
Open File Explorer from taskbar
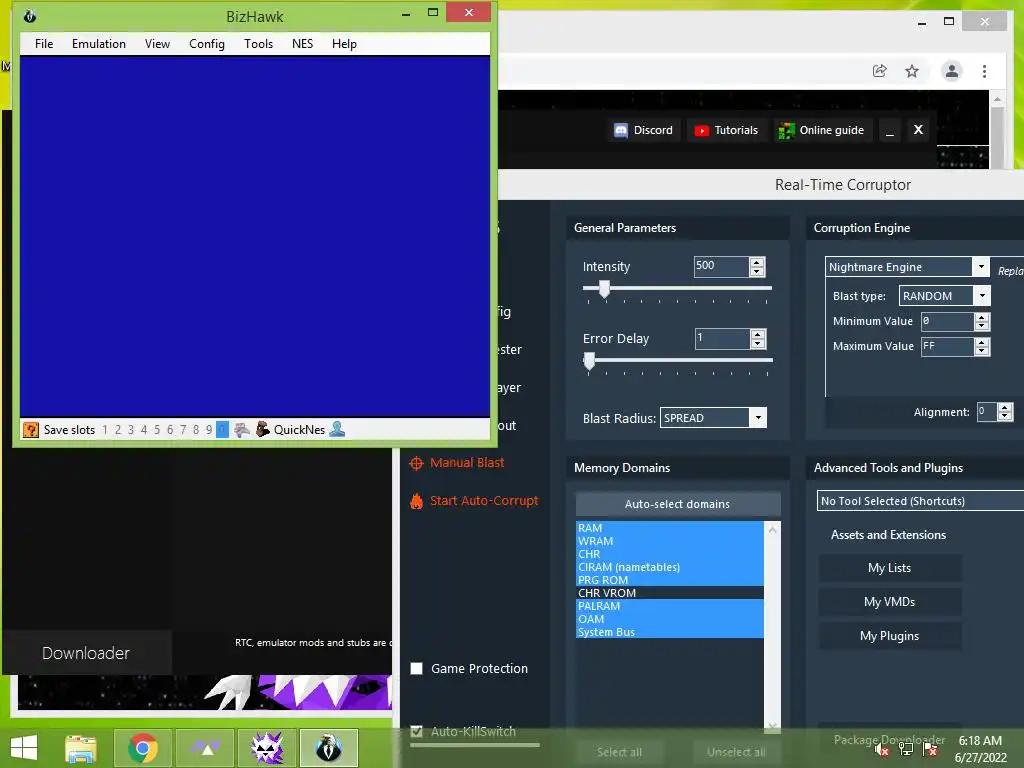click(x=81, y=748)
